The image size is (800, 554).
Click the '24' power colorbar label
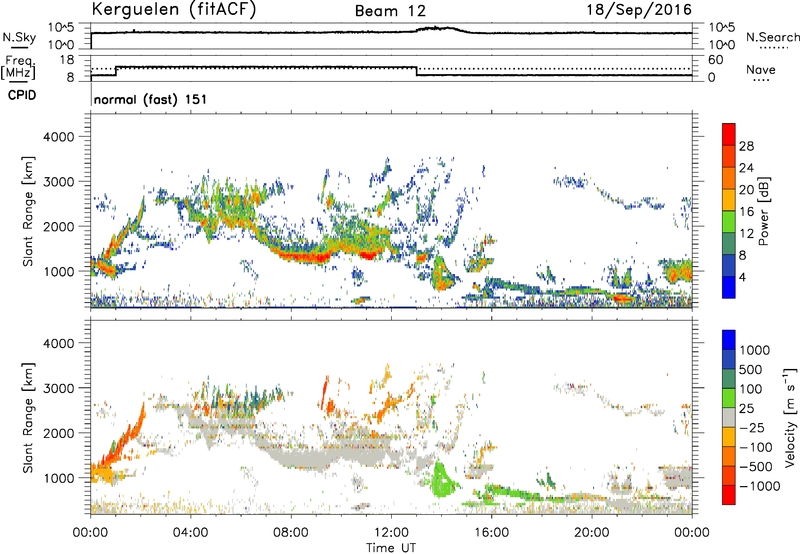coord(746,168)
